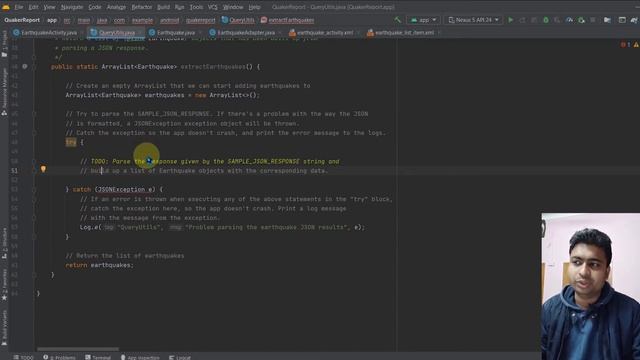Click the extractEarthquakes method breadcrumb
This screenshot has width=640, height=360.
coord(287,20)
